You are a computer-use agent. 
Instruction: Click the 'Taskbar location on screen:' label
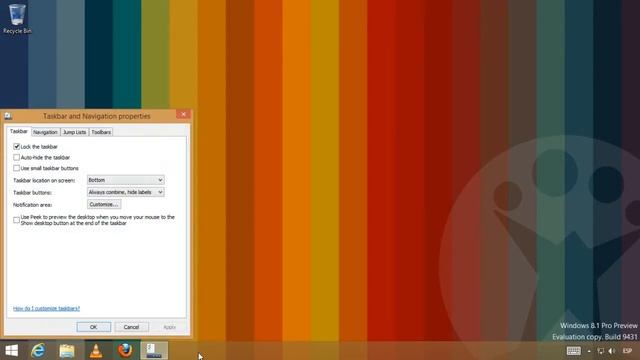click(44, 180)
